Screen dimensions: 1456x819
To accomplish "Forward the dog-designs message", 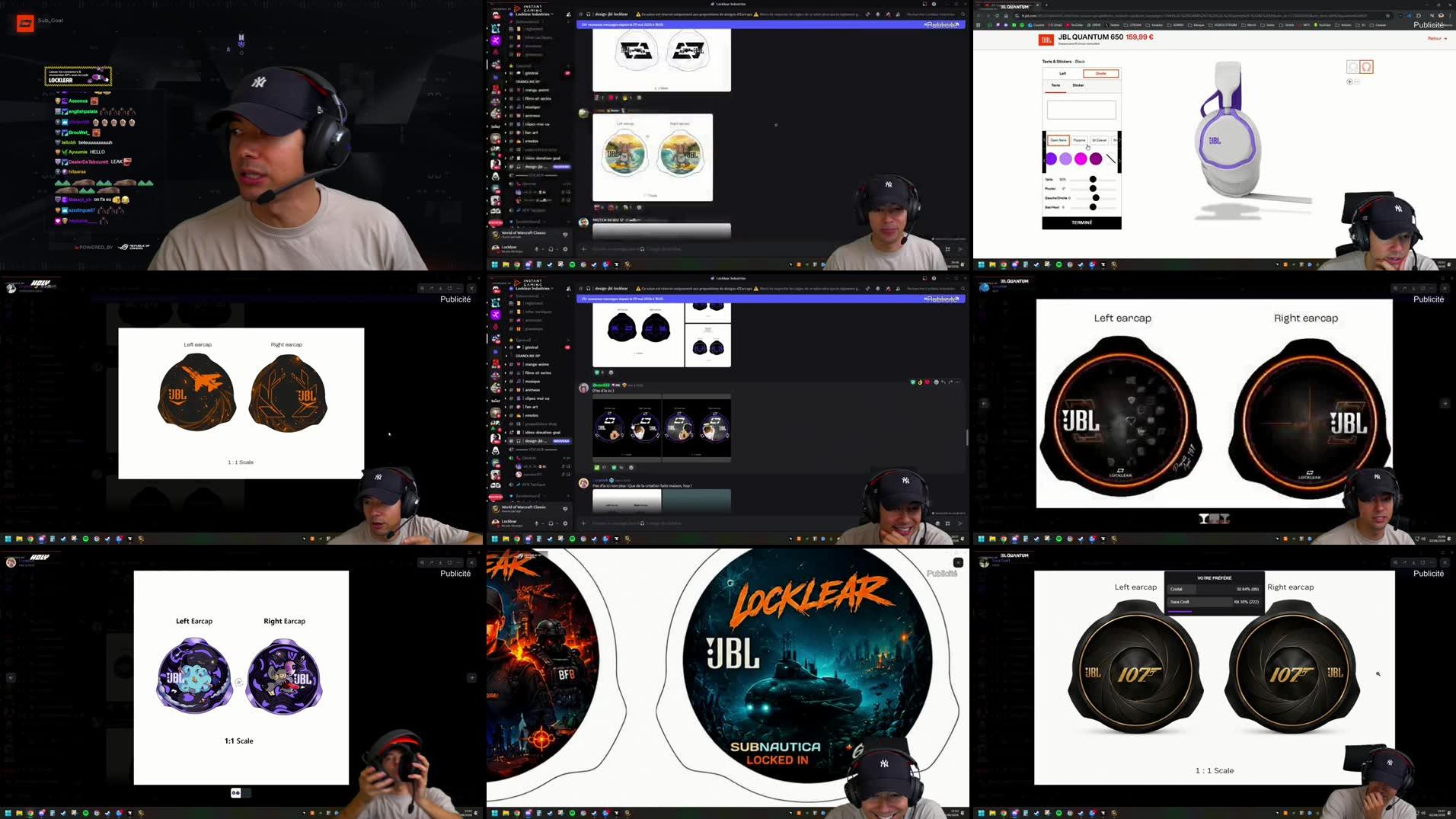I will point(950,382).
